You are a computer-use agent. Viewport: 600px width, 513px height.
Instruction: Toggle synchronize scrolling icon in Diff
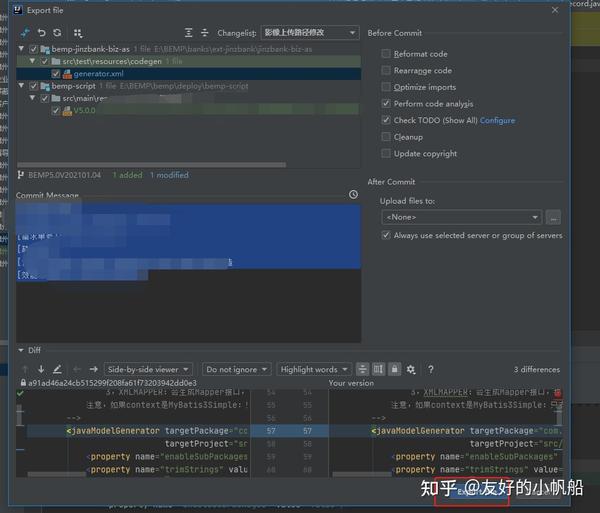[378, 369]
